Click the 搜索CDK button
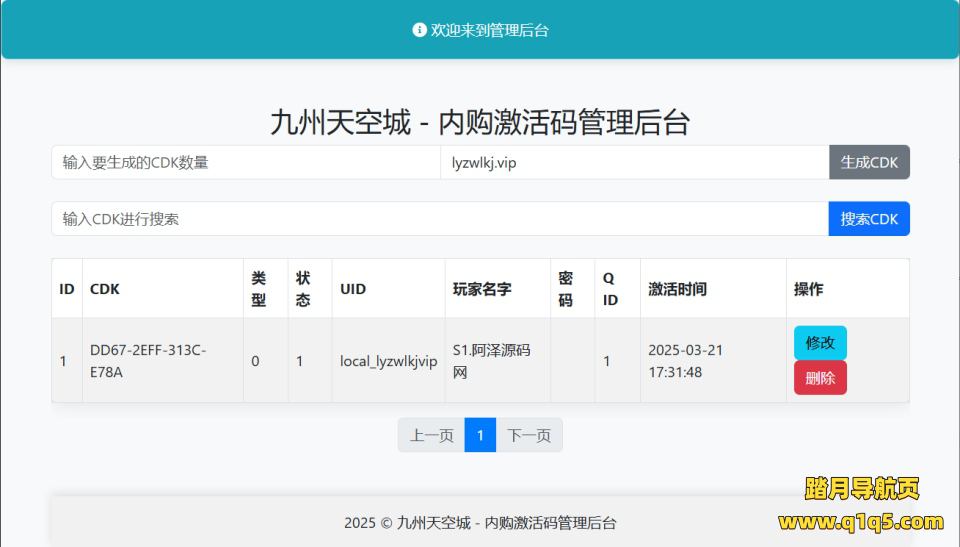960x547 pixels. [x=869, y=219]
